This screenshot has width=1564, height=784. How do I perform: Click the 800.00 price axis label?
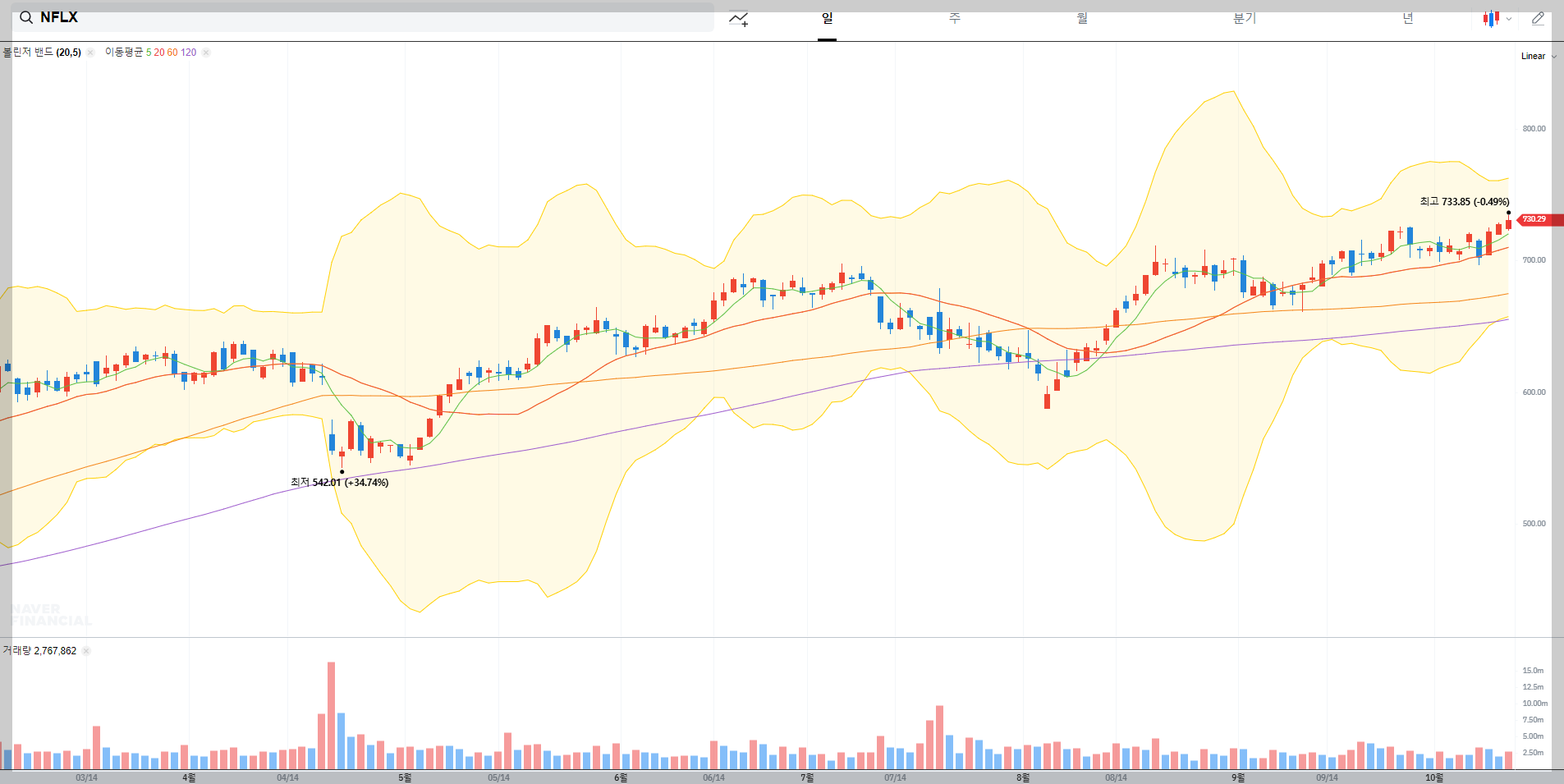point(1534,129)
